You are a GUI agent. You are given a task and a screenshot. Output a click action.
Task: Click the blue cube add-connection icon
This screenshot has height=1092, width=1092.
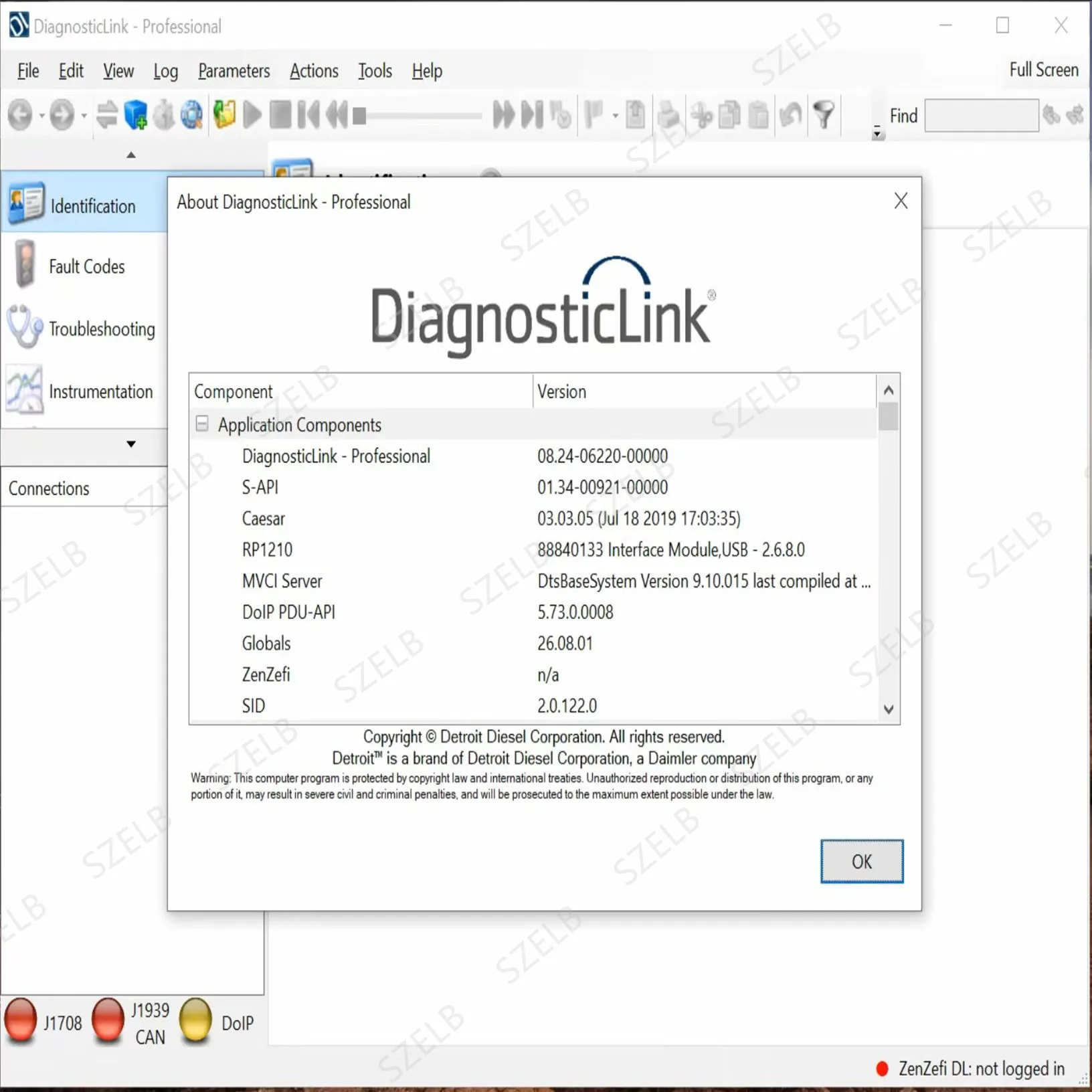(x=136, y=115)
